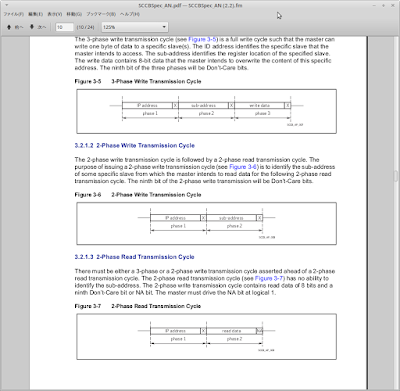400x391 pixels.
Task: Open the 移動(G) menu
Action: 74,14
